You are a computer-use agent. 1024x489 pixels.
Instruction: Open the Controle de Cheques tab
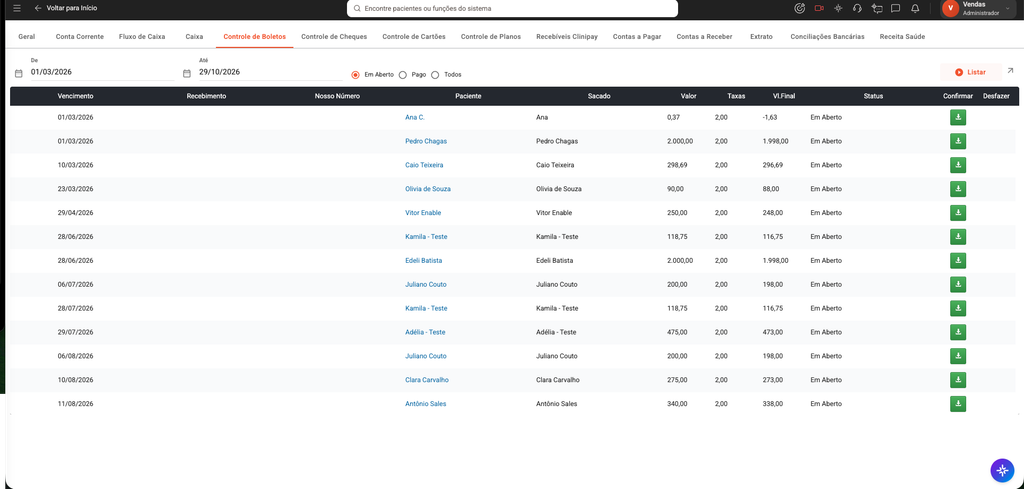[x=334, y=37]
